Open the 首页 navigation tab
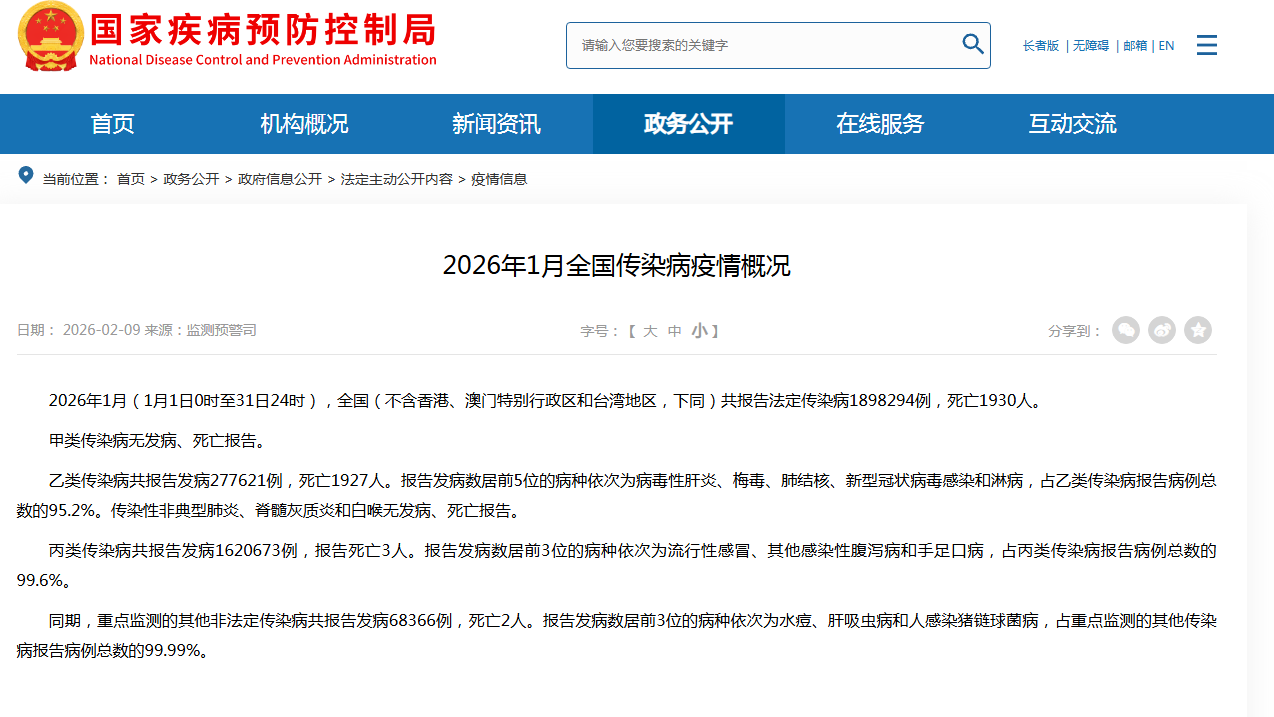The height and width of the screenshot is (717, 1274). (112, 124)
